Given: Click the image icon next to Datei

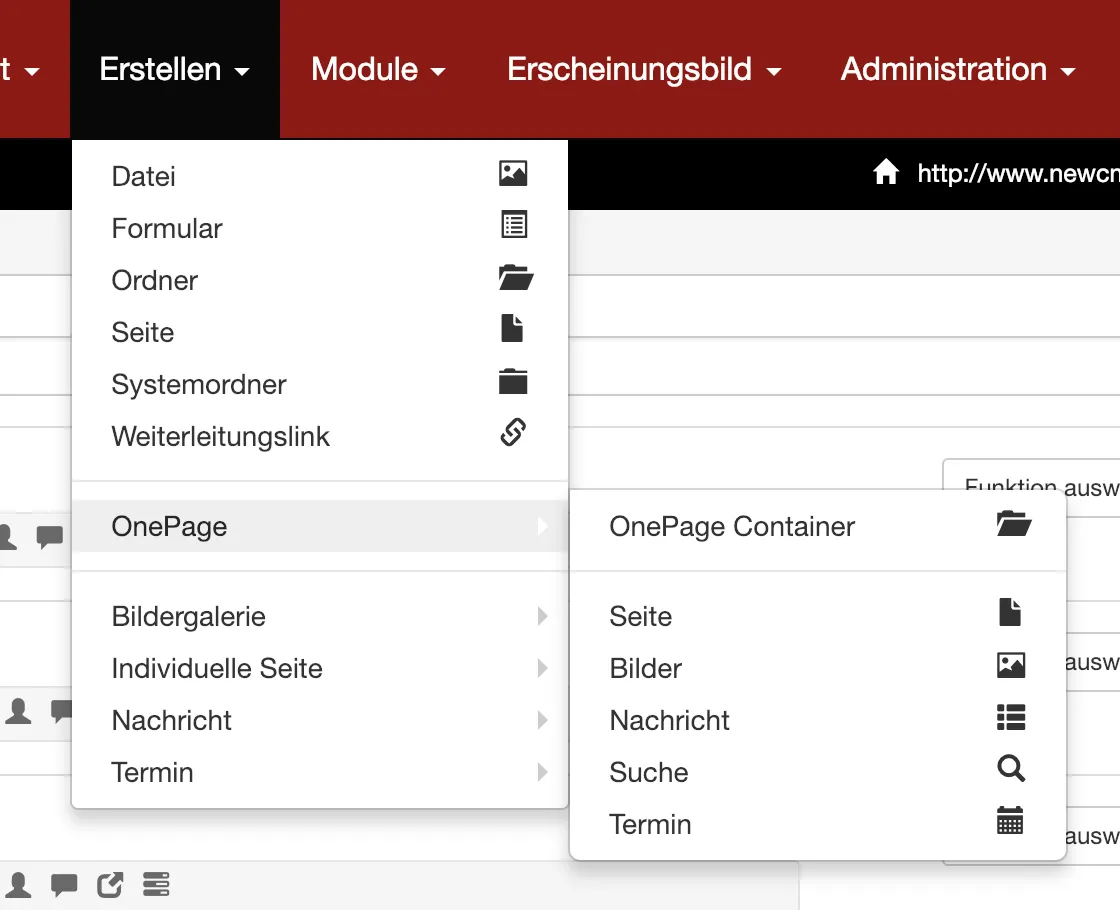Looking at the screenshot, I should click(513, 173).
